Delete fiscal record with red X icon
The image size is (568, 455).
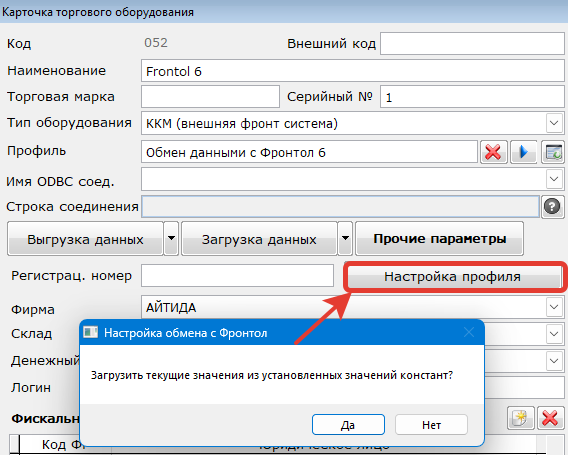click(x=550, y=418)
